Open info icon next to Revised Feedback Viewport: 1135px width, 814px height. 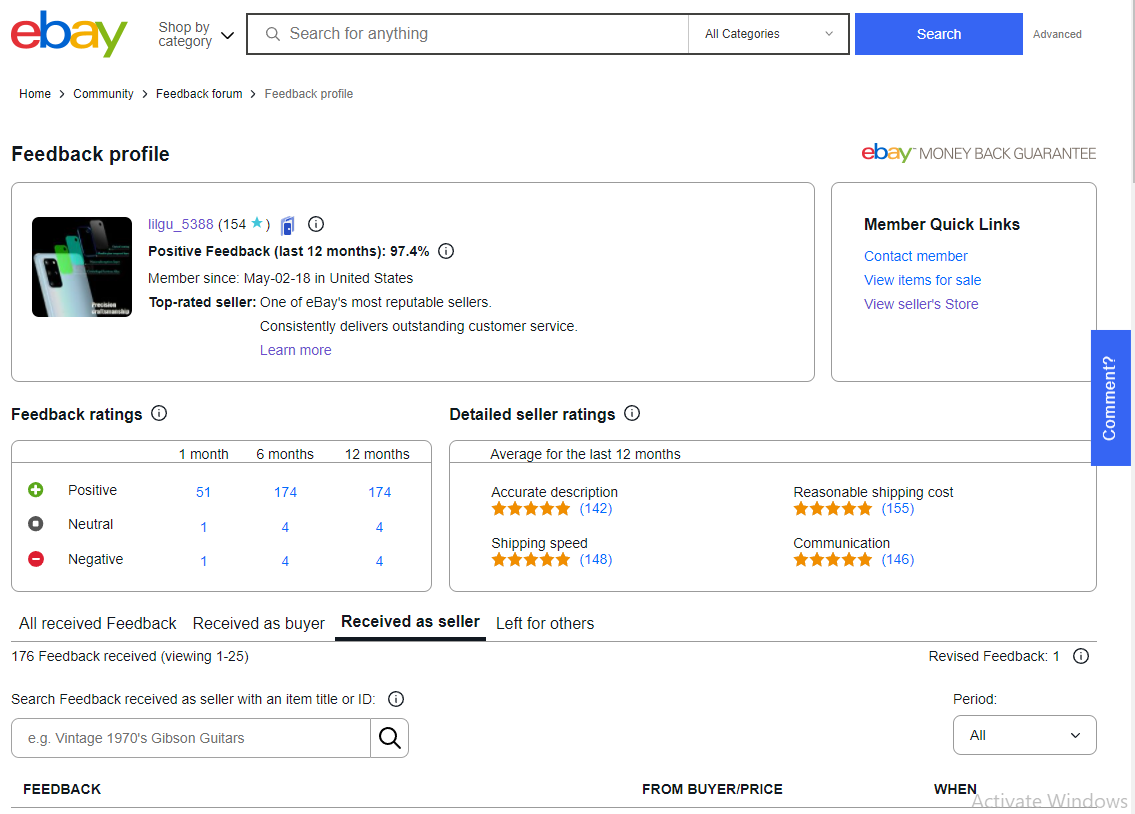click(1081, 656)
